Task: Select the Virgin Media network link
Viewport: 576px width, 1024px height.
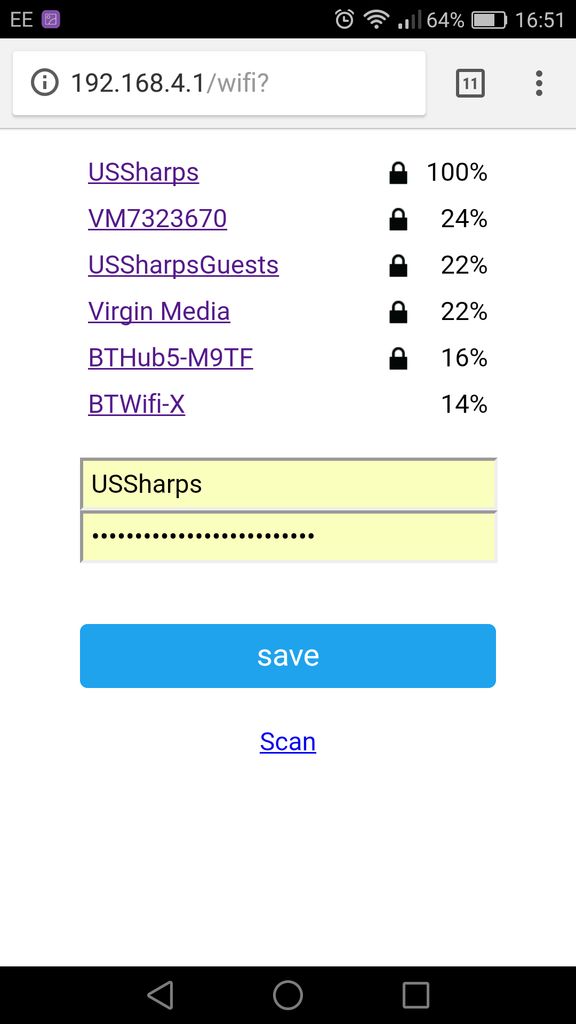Action: pyautogui.click(x=159, y=311)
